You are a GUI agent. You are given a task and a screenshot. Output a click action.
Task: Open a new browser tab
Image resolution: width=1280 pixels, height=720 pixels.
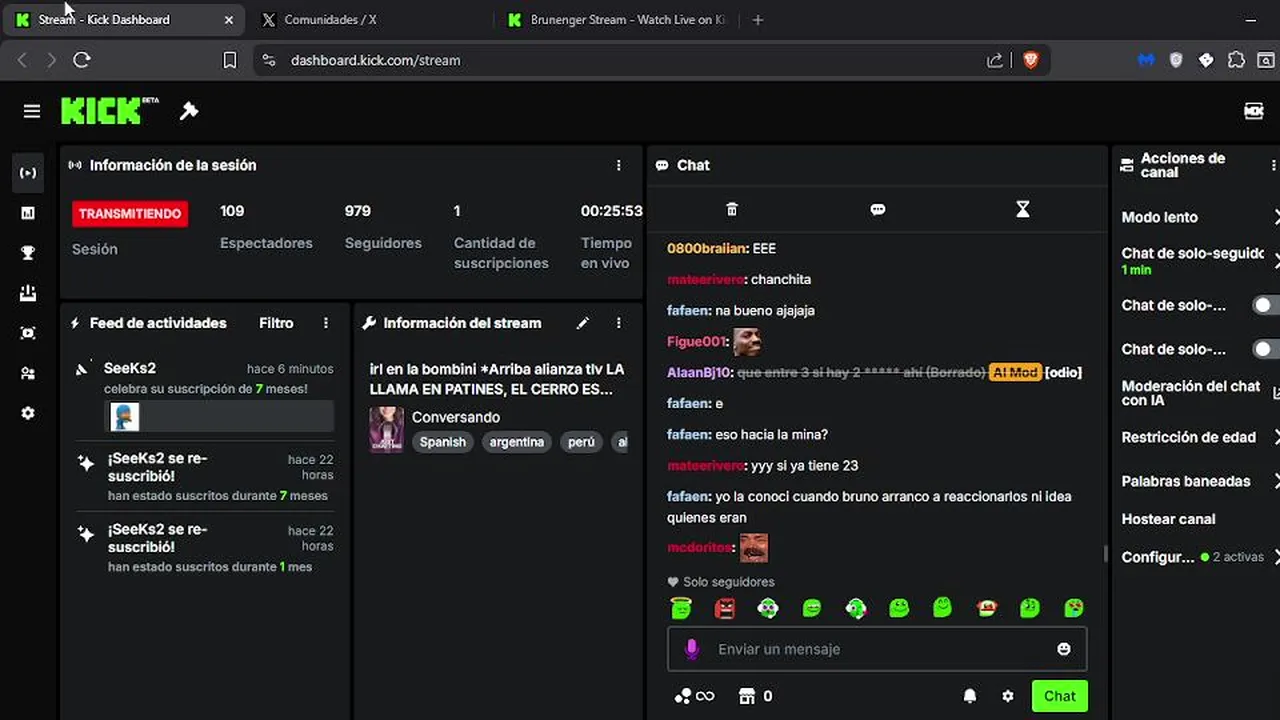coord(757,19)
